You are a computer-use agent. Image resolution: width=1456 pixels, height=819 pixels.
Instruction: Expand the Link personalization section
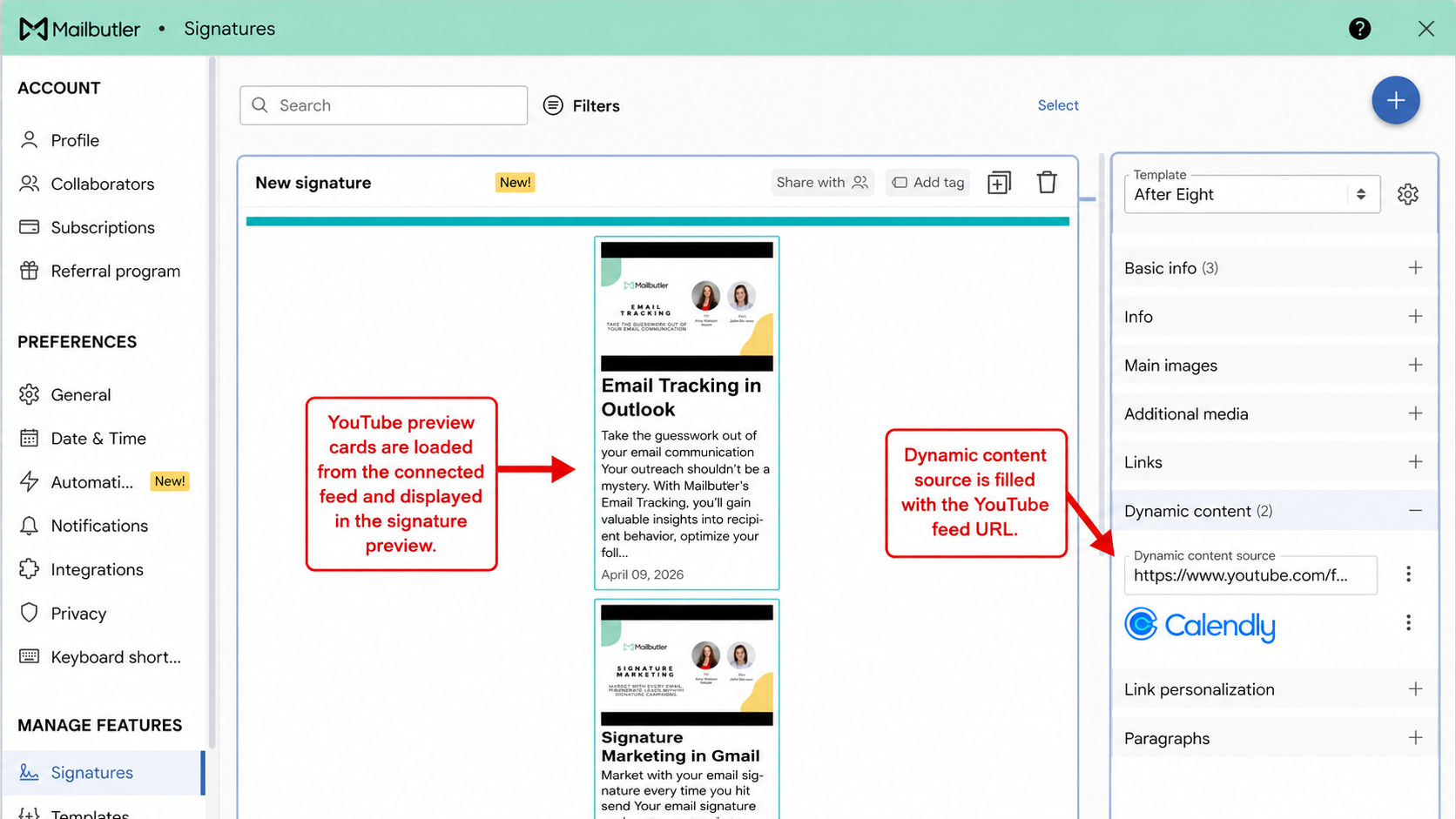(x=1274, y=689)
